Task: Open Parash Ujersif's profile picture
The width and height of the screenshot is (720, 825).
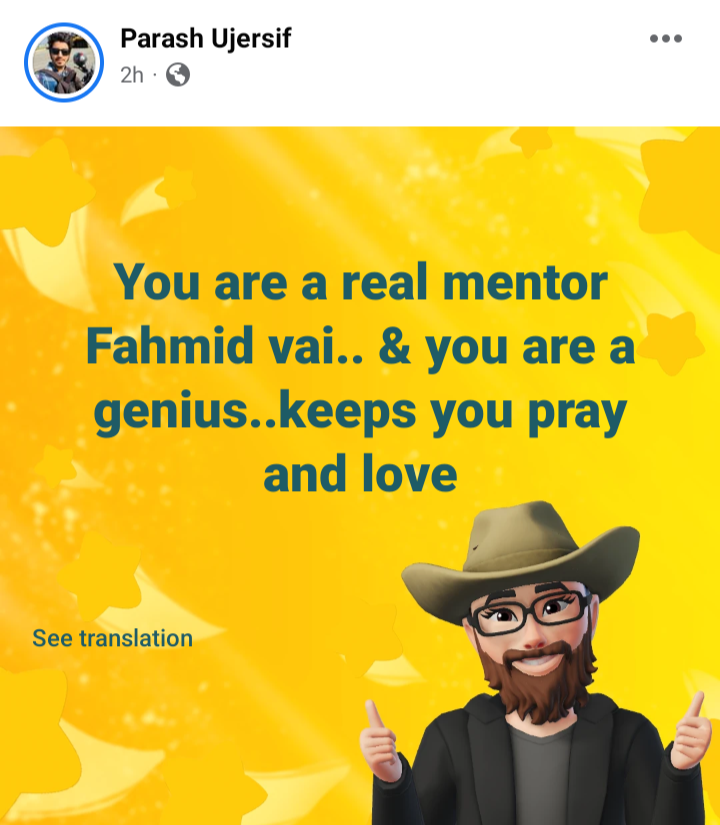Action: click(64, 63)
